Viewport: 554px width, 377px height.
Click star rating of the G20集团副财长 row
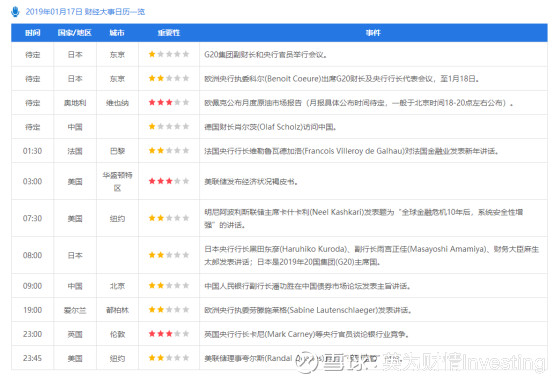click(x=169, y=54)
